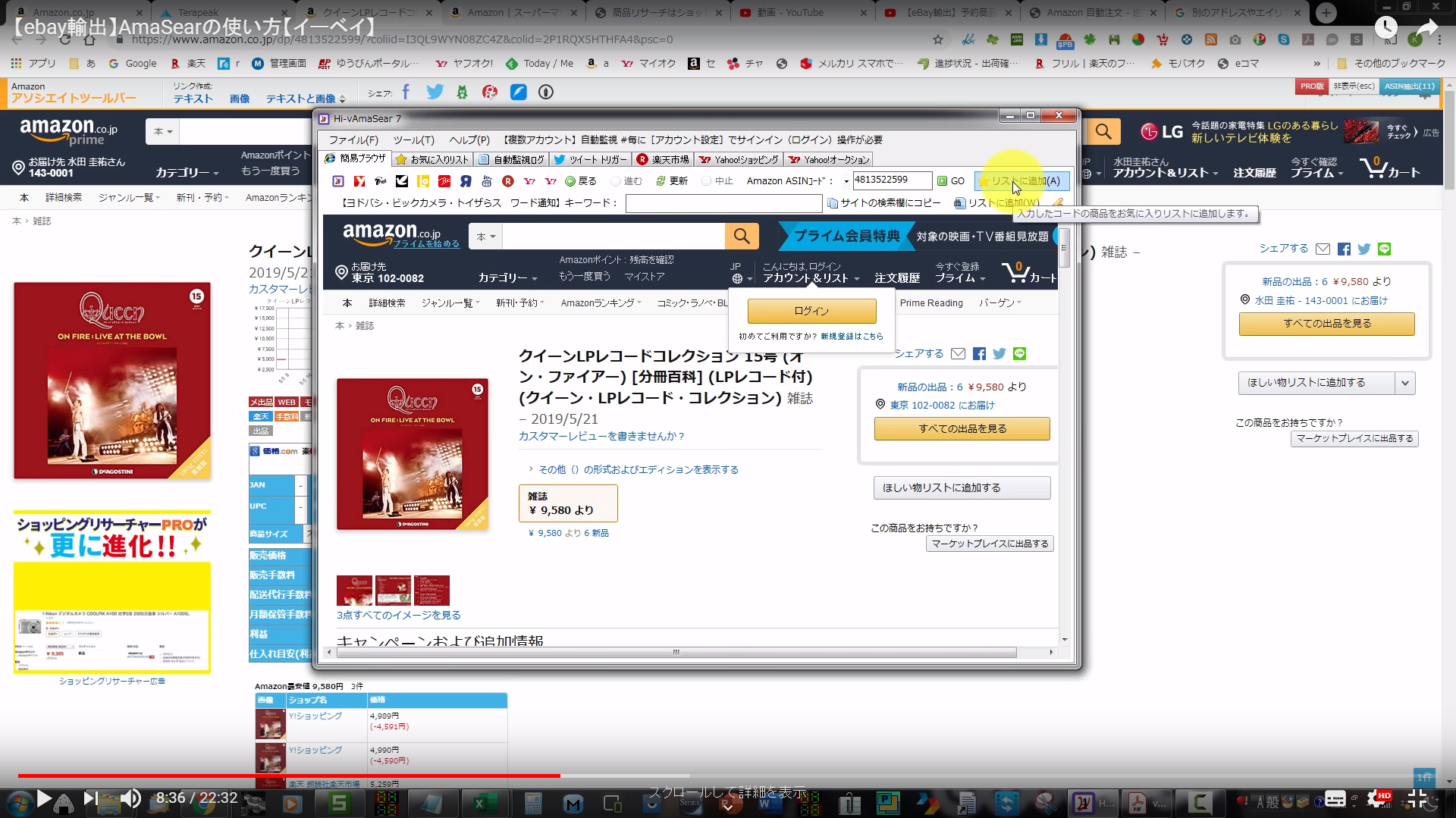Open YouTube settings gear icon
The width and height of the screenshot is (1456, 818).
(x=1378, y=798)
